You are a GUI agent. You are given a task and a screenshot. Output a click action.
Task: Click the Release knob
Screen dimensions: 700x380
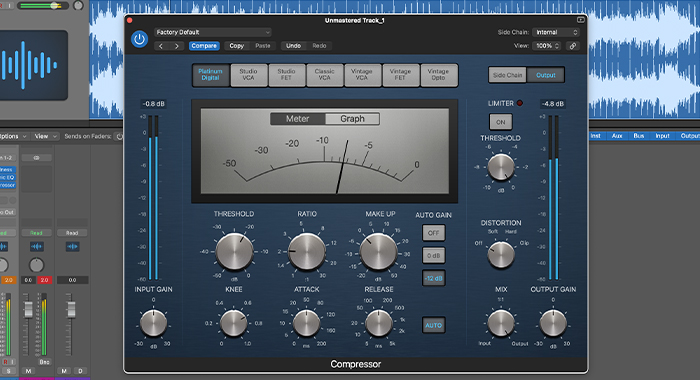pyautogui.click(x=379, y=323)
